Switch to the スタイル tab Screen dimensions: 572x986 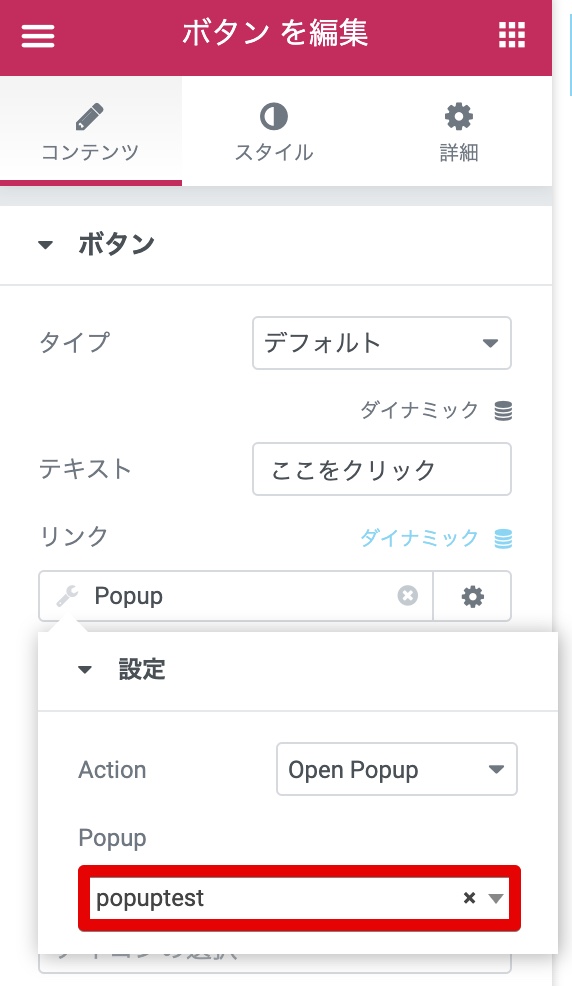coord(273,133)
